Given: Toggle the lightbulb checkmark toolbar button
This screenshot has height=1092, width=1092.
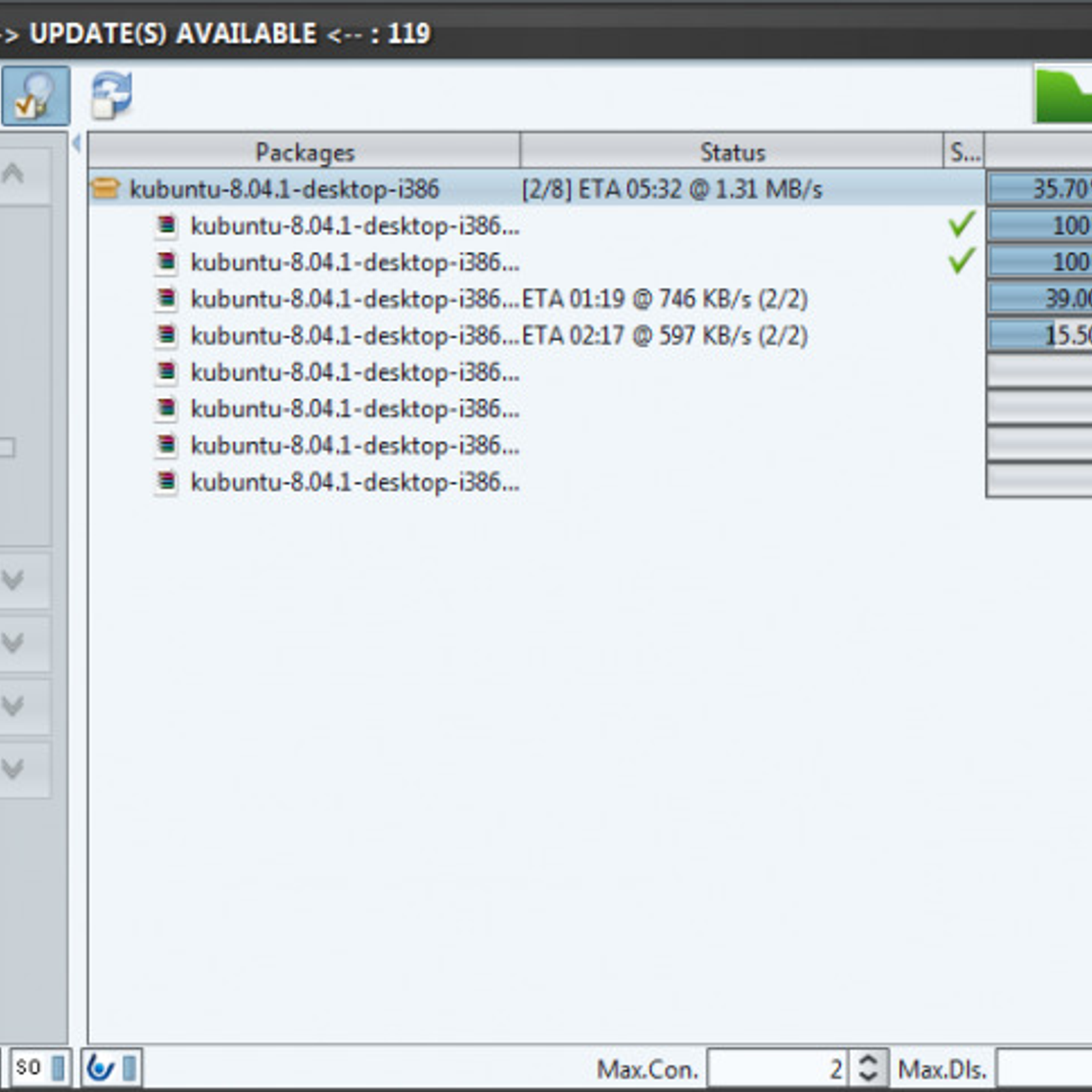Looking at the screenshot, I should pyautogui.click(x=35, y=96).
